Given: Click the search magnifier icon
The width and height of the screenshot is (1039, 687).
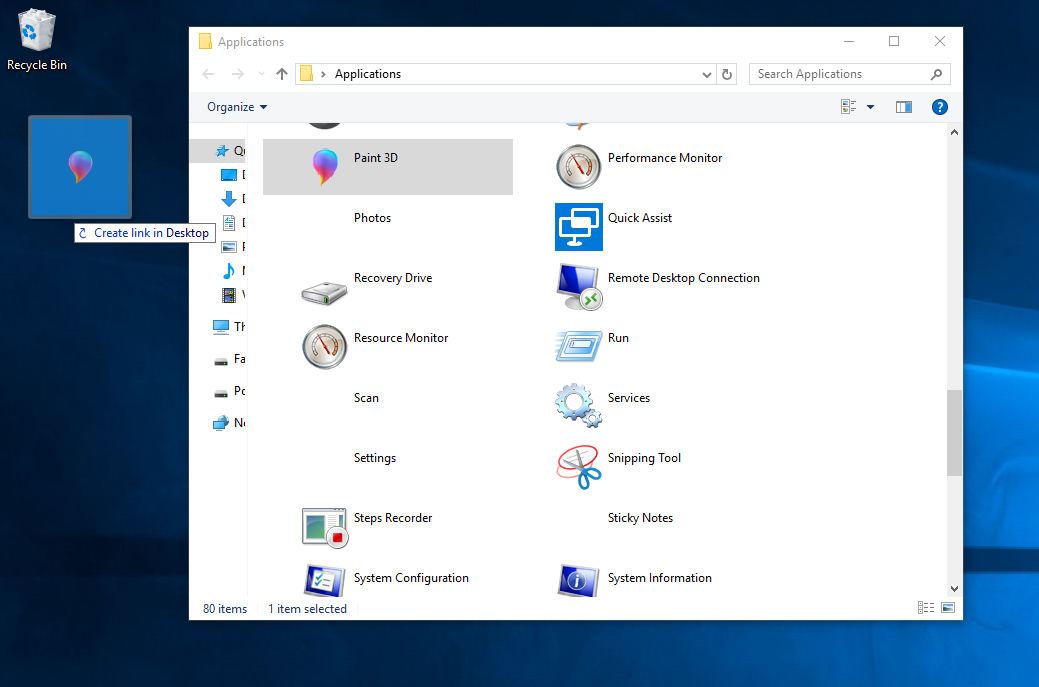Looking at the screenshot, I should [x=936, y=74].
